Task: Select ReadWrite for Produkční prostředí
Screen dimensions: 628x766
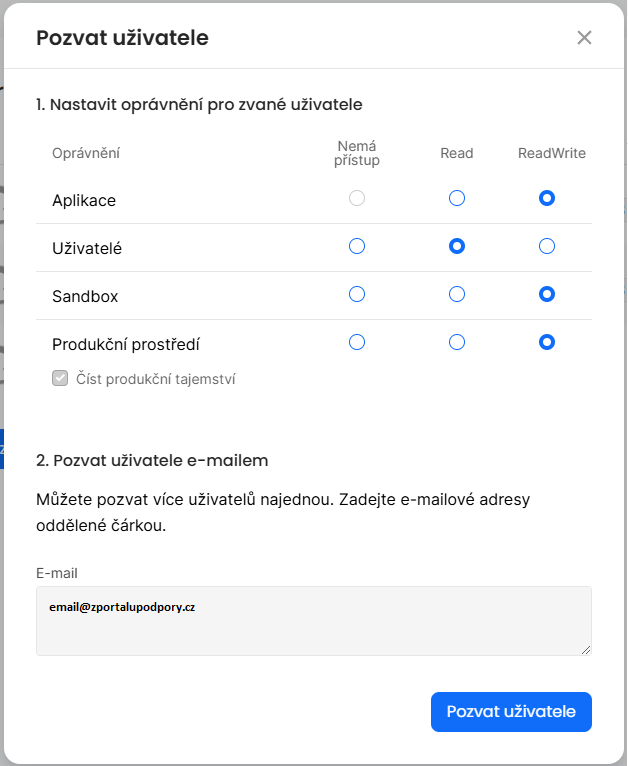Action: tap(547, 342)
